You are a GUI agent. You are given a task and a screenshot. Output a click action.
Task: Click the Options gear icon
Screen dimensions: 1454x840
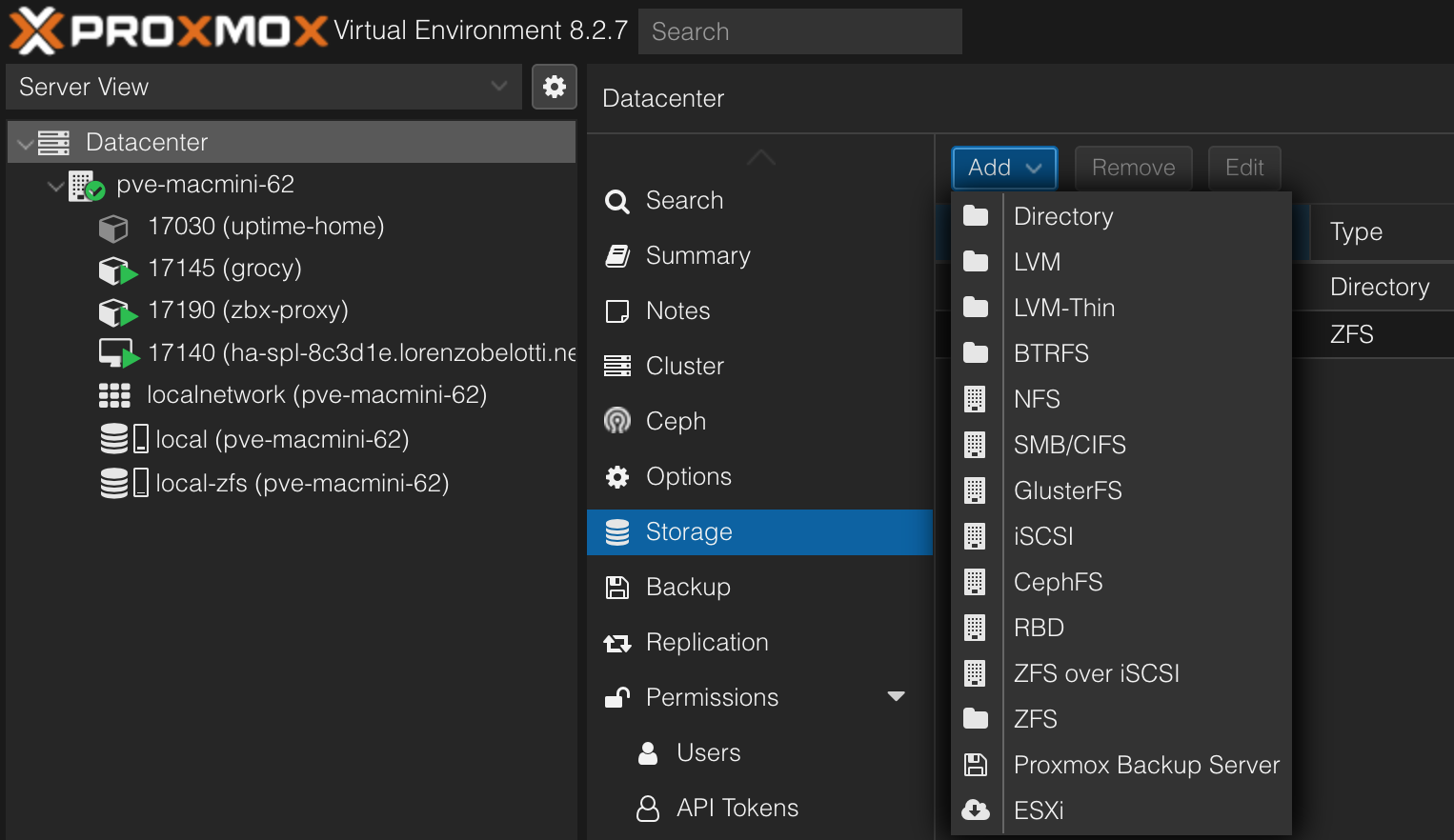coord(616,476)
